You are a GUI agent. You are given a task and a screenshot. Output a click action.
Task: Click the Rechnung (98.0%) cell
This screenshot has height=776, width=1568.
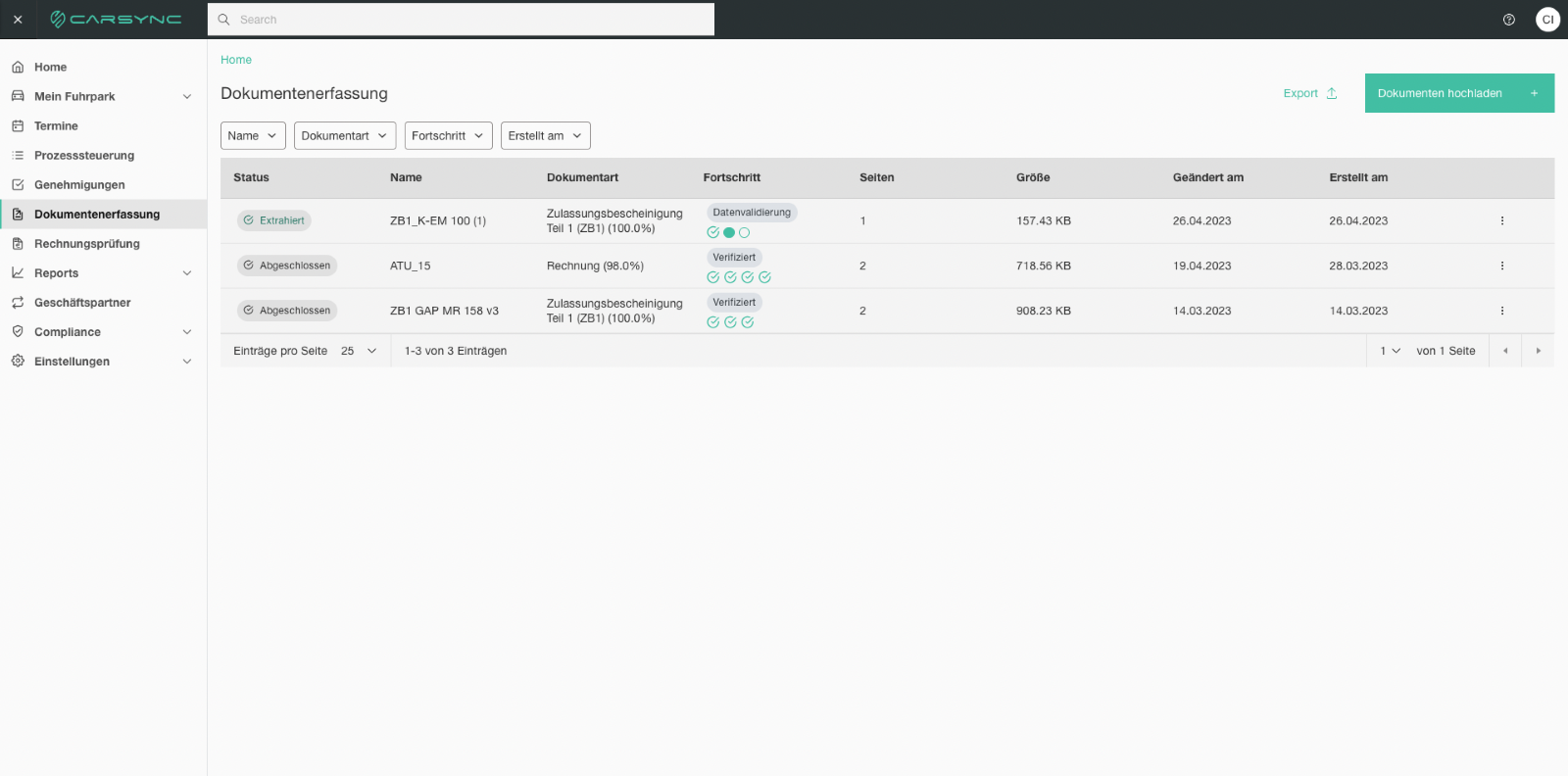coord(595,267)
